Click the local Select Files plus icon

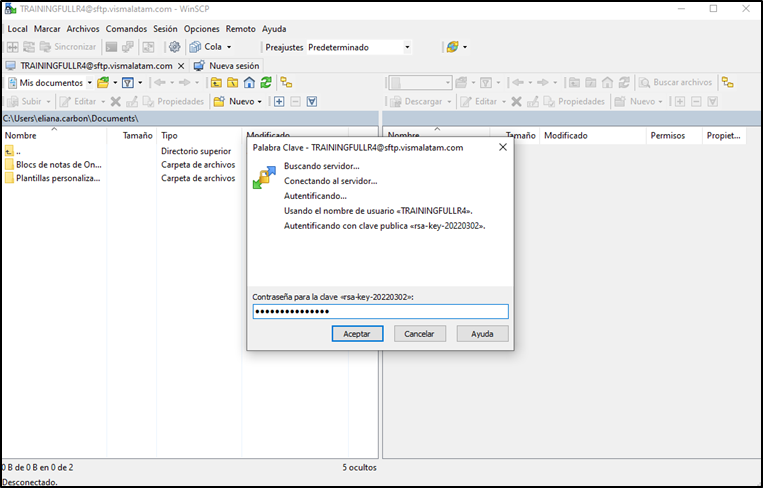click(279, 101)
